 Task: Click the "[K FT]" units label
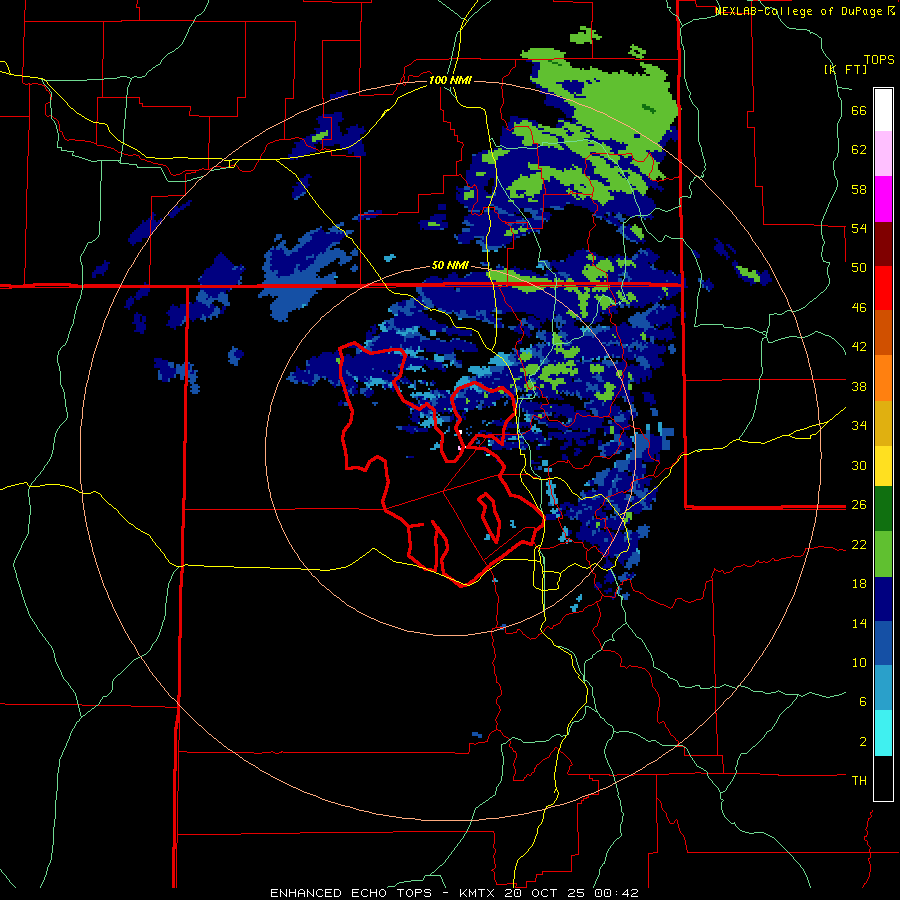tap(845, 69)
